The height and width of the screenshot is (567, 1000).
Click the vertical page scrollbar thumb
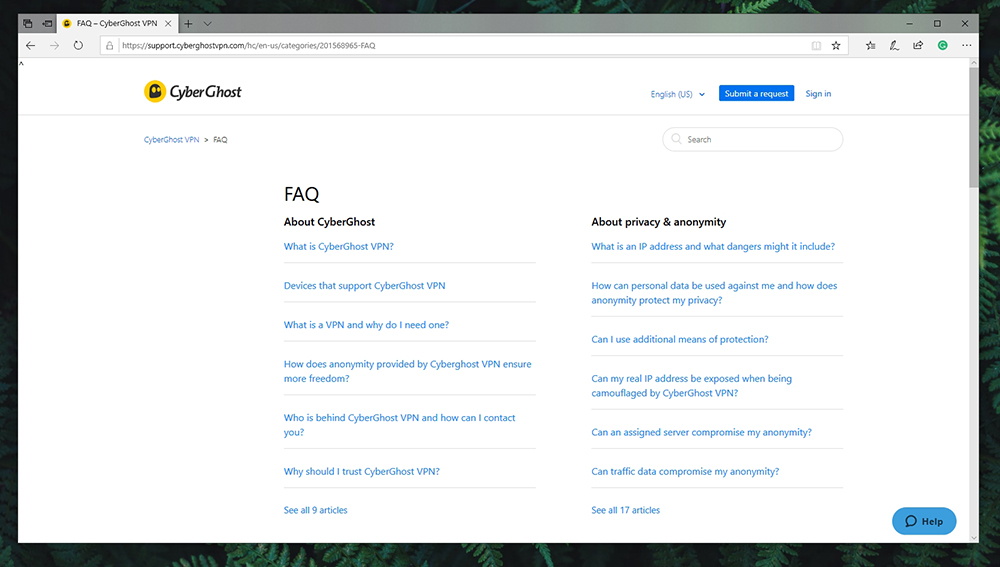pyautogui.click(x=973, y=128)
